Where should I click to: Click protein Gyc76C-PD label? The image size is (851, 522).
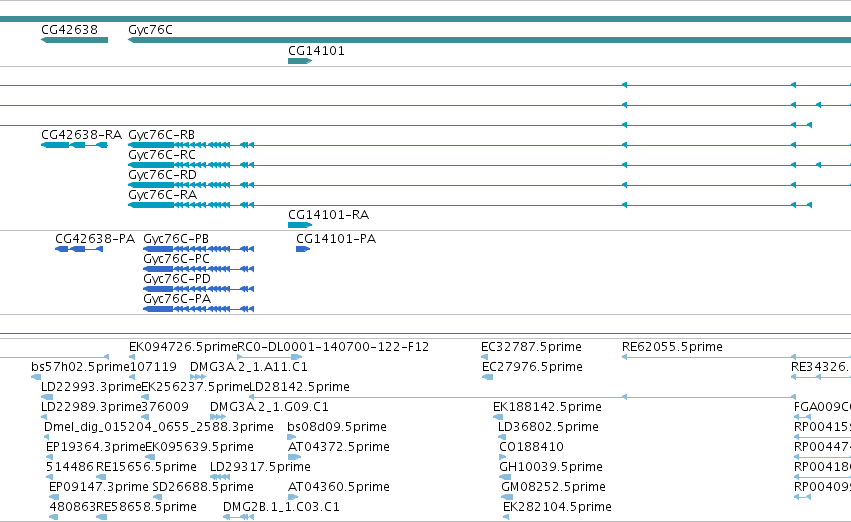(x=177, y=279)
